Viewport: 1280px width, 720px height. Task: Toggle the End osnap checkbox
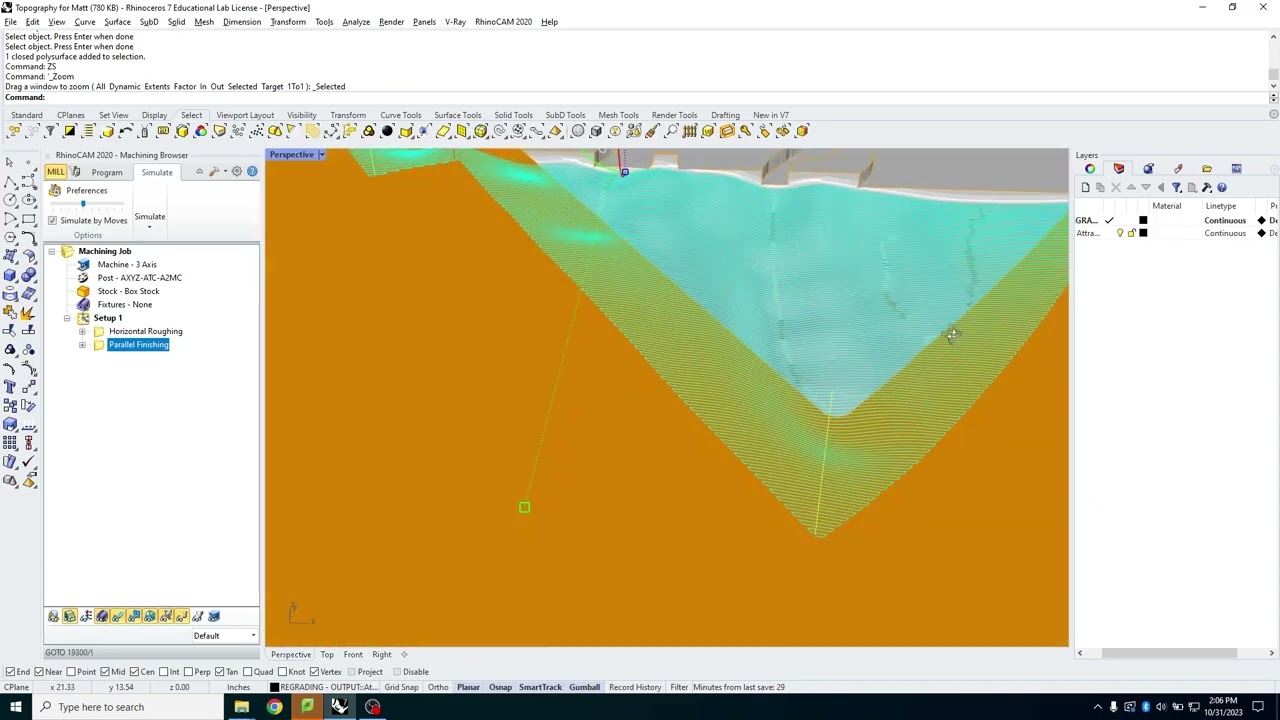[10, 672]
